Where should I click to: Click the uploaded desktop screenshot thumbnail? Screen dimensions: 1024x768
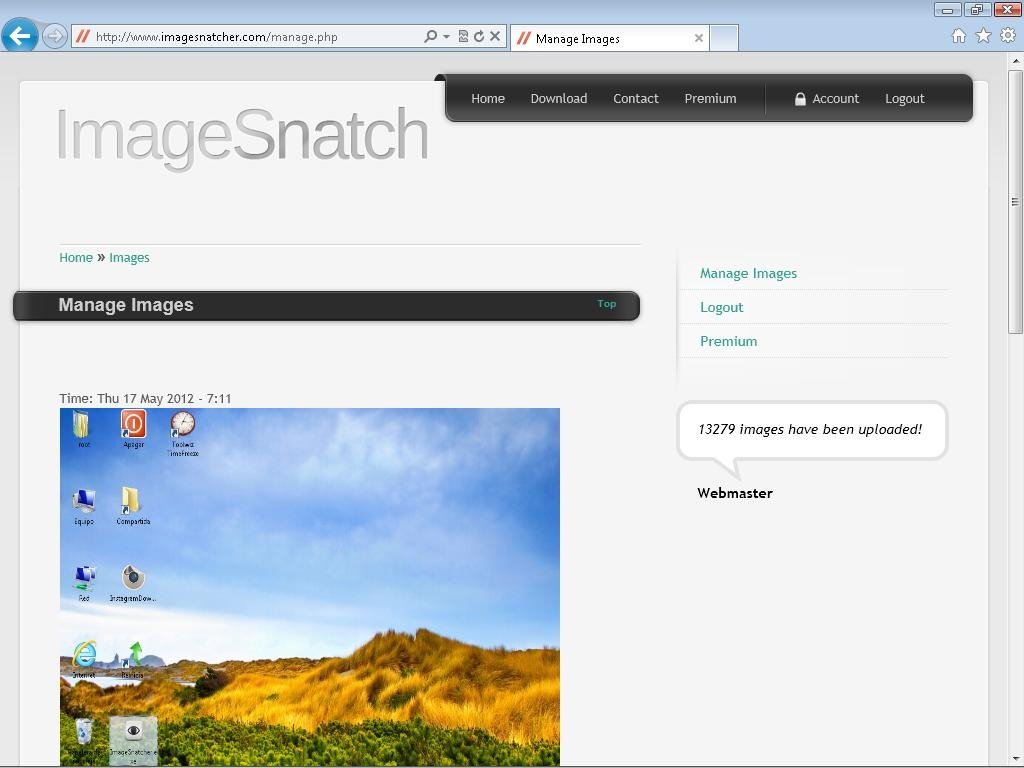310,587
